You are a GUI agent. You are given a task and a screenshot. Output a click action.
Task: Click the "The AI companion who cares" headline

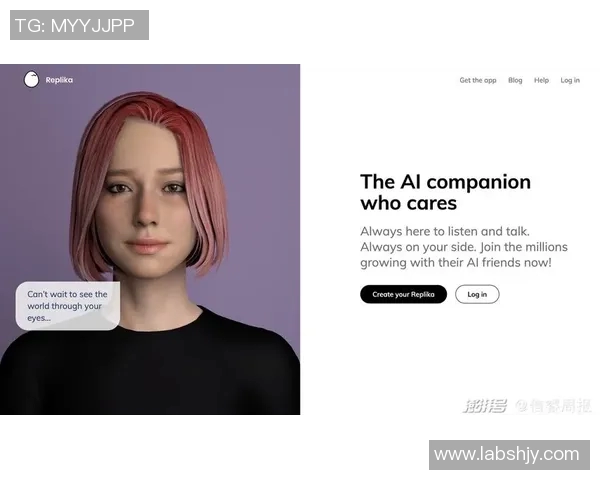[445, 192]
